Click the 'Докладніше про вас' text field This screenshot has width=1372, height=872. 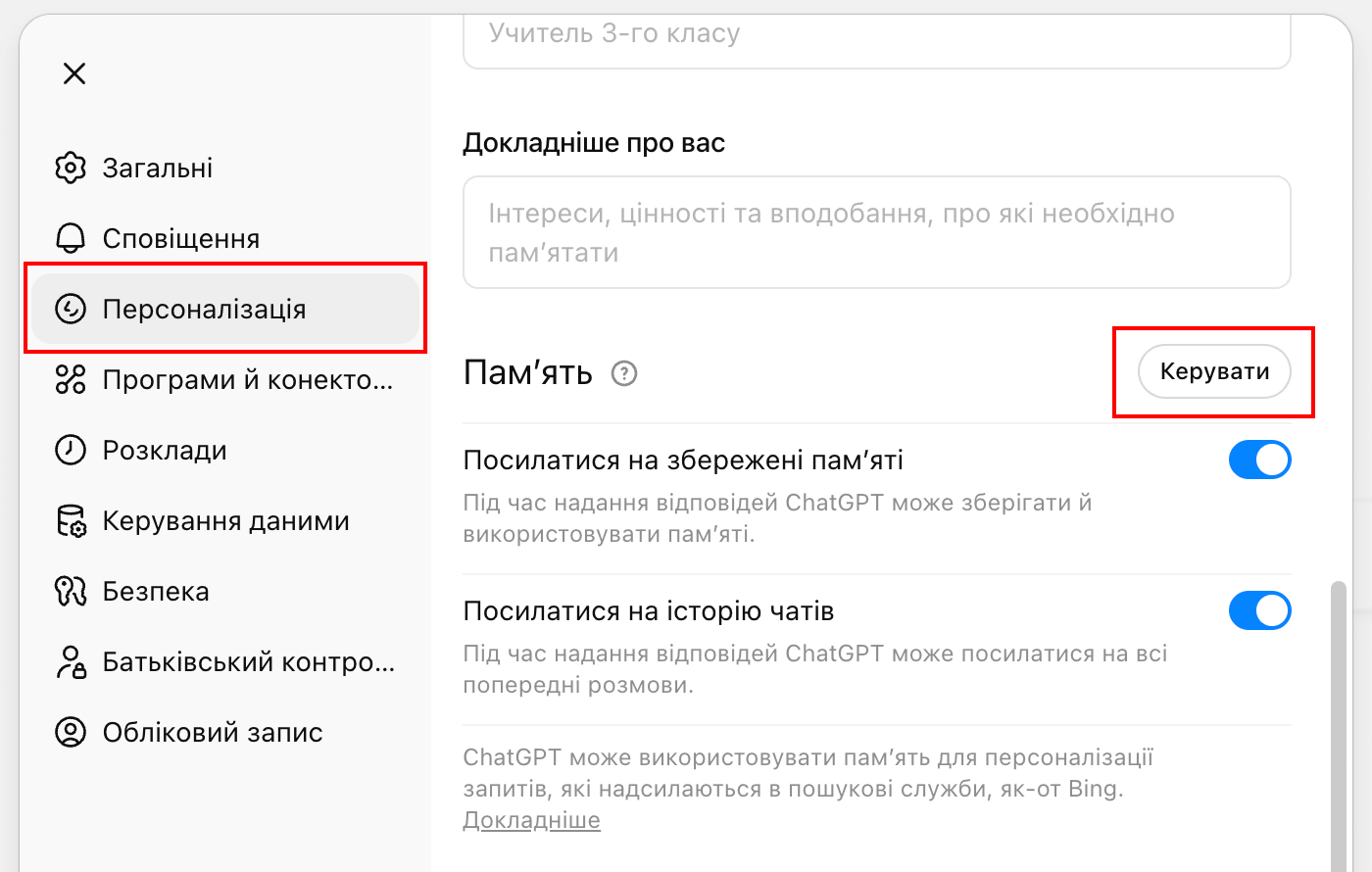(876, 233)
